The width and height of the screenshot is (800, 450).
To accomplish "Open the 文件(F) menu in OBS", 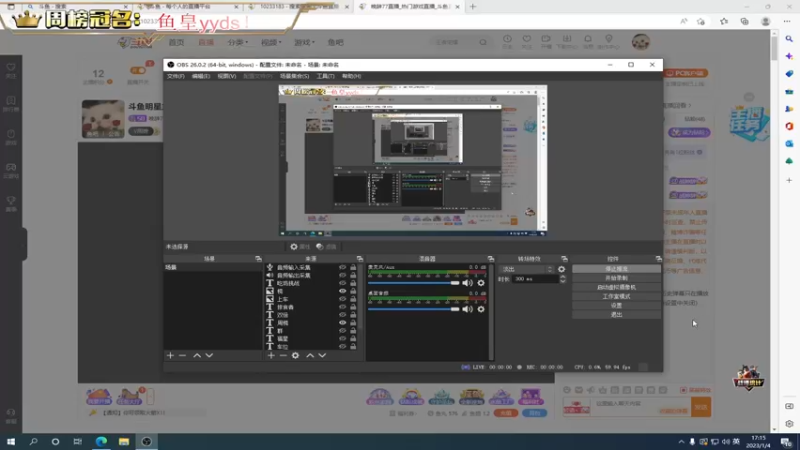I will pyautogui.click(x=176, y=76).
